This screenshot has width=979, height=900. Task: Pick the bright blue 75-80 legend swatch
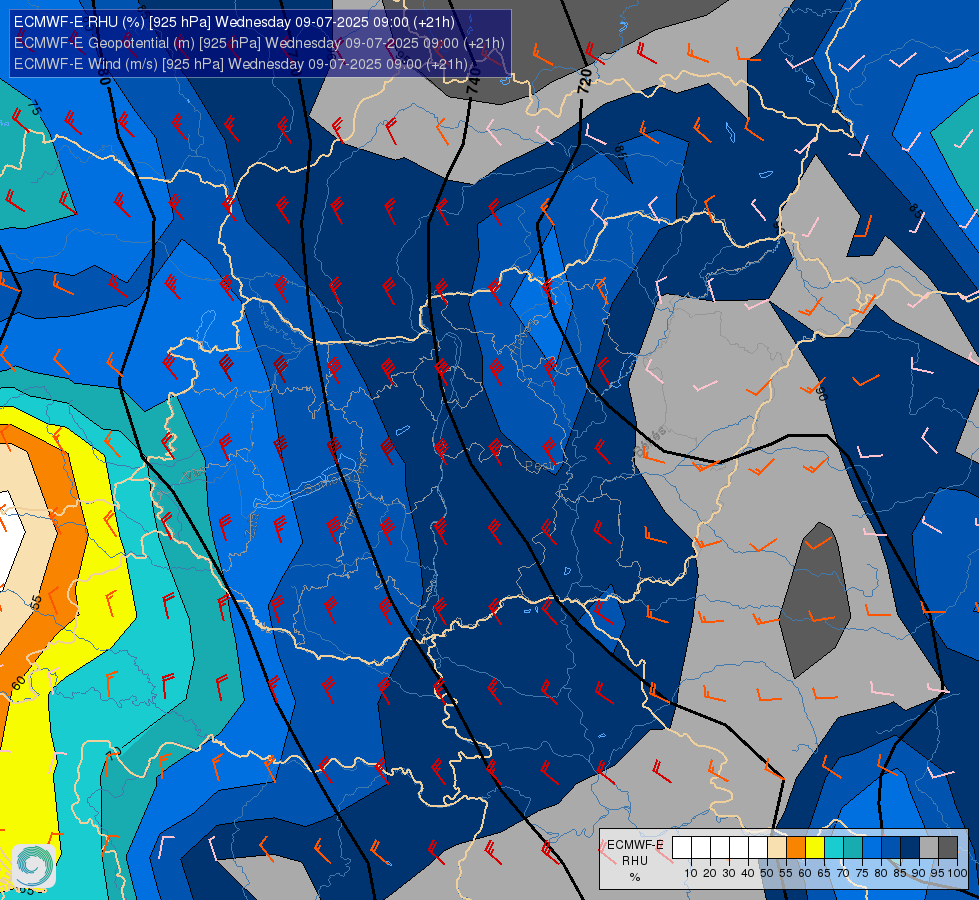[x=872, y=848]
